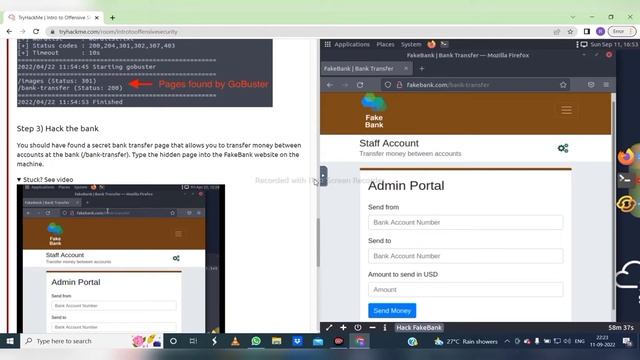Click Firefox tracking protection shield icon
640x360 pixels.
click(388, 85)
